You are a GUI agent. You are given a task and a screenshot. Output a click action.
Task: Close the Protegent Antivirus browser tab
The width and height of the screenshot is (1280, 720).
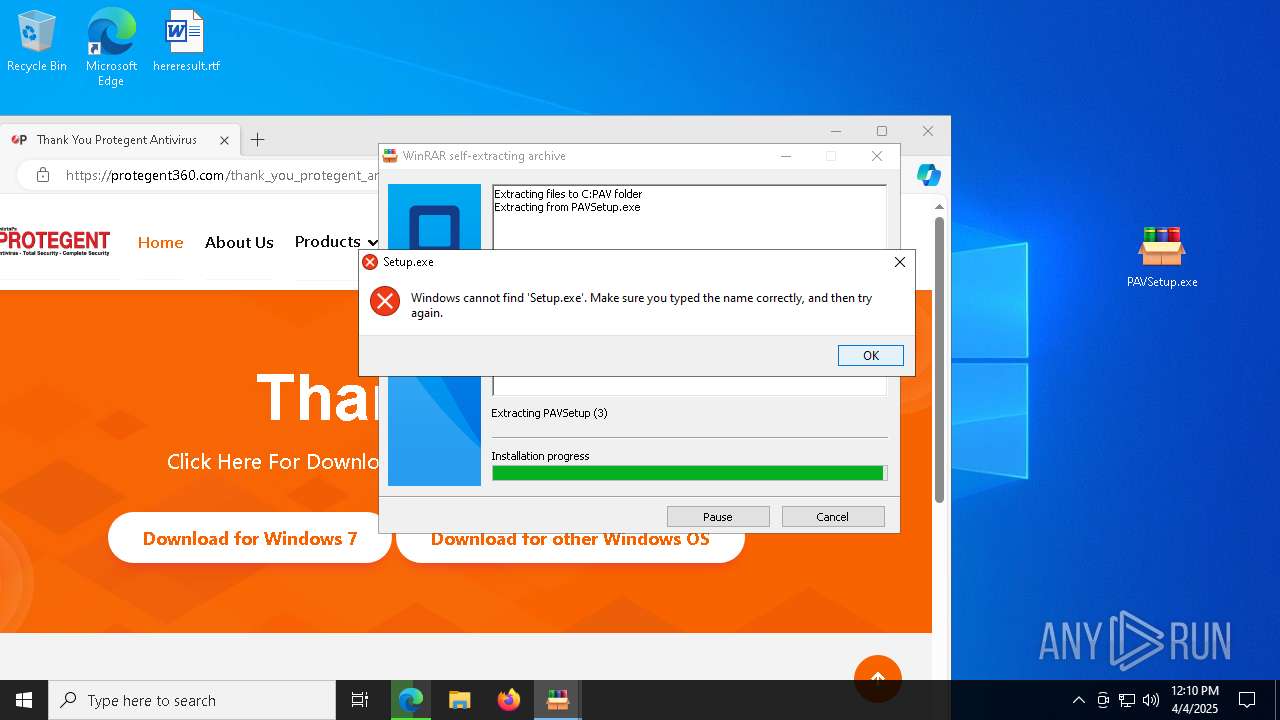225,140
